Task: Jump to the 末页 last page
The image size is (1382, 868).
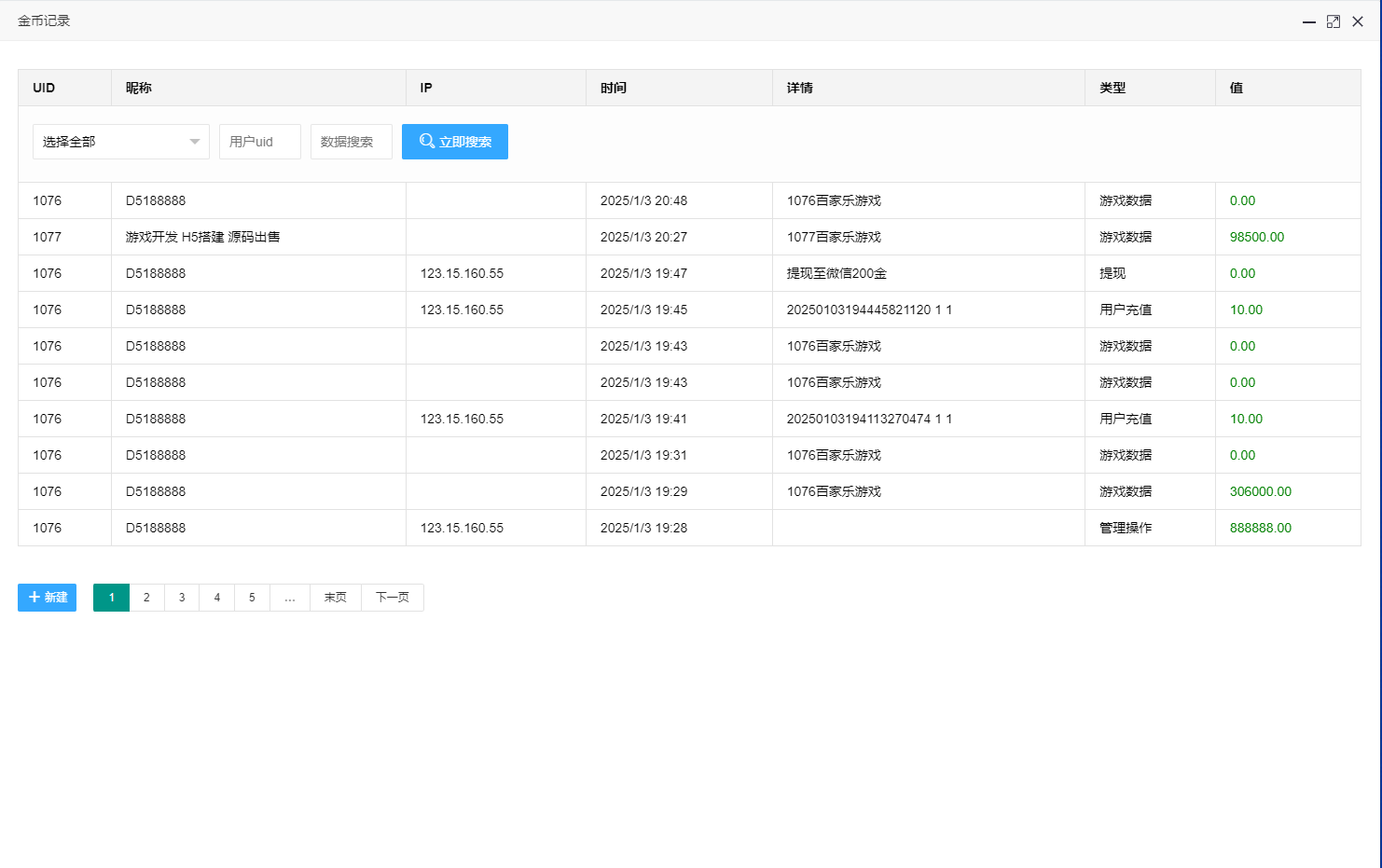Action: 334,598
